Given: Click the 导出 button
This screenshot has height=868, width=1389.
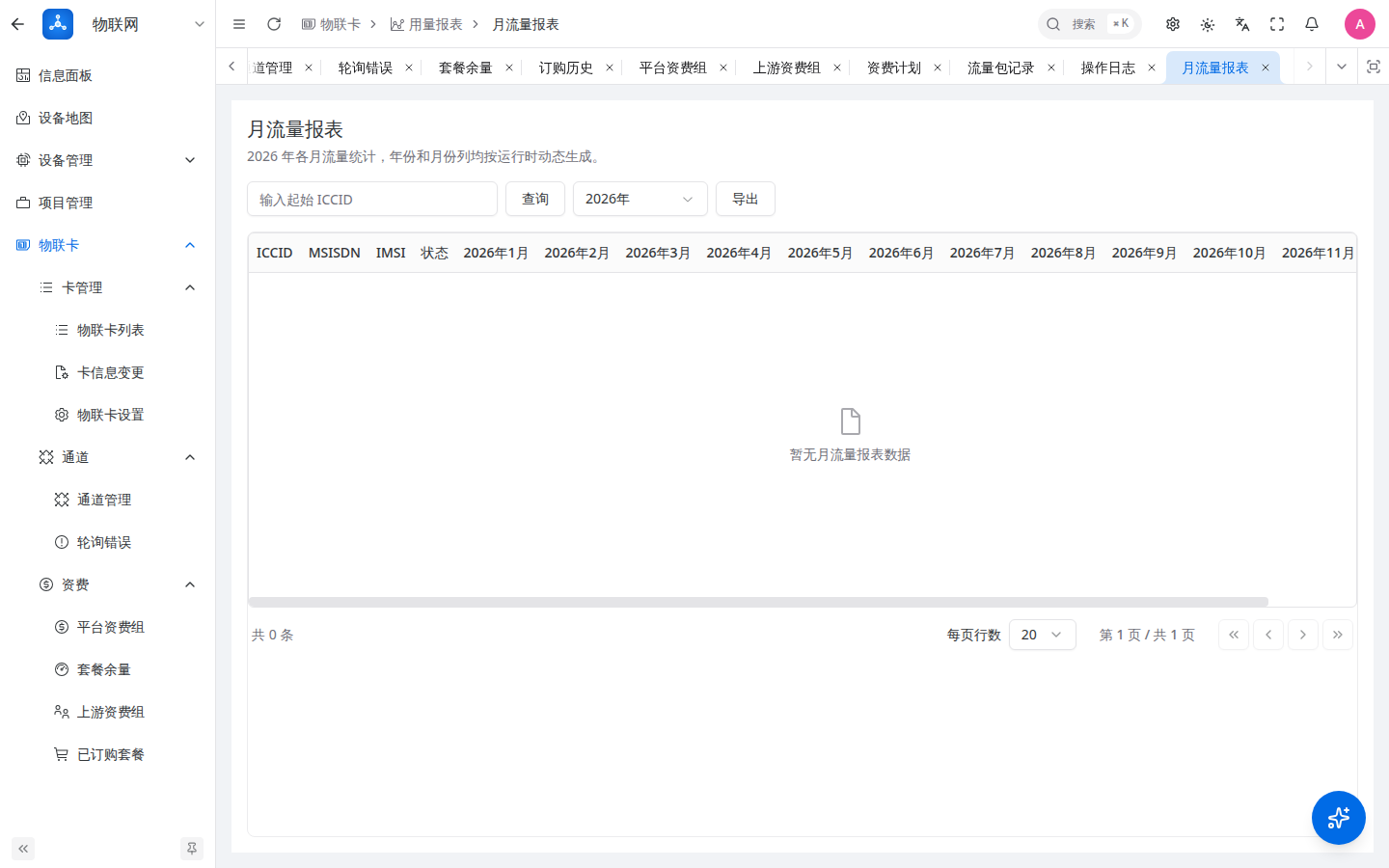Looking at the screenshot, I should 746,199.
